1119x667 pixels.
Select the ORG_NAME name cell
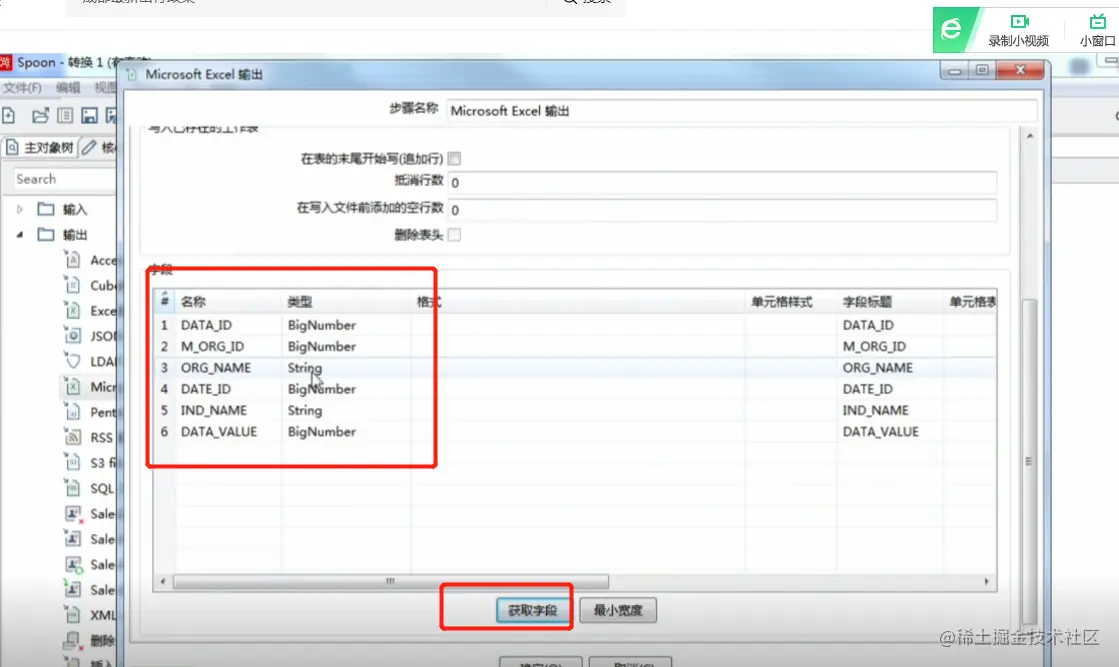228,367
